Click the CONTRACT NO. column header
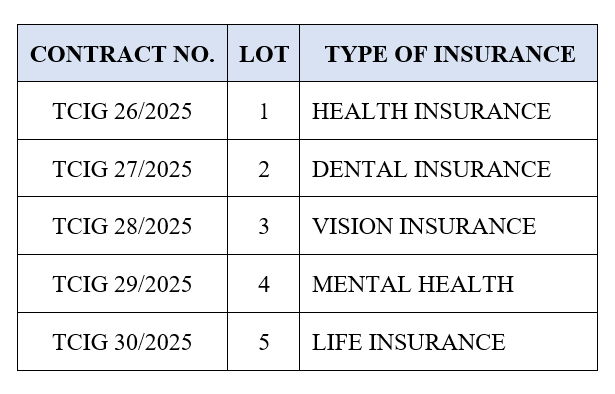Viewport: 615px width, 394px height. pos(122,54)
